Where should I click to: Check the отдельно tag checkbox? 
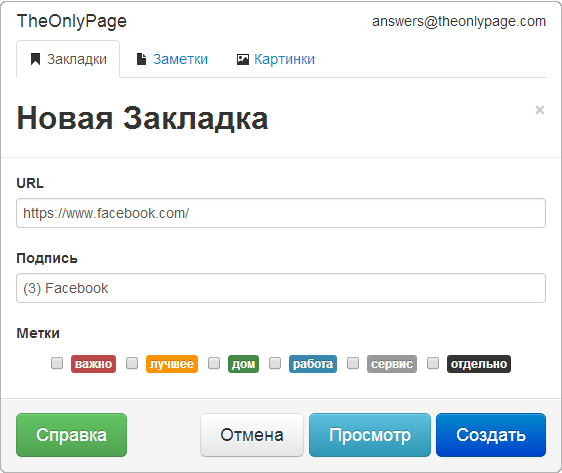[433, 363]
